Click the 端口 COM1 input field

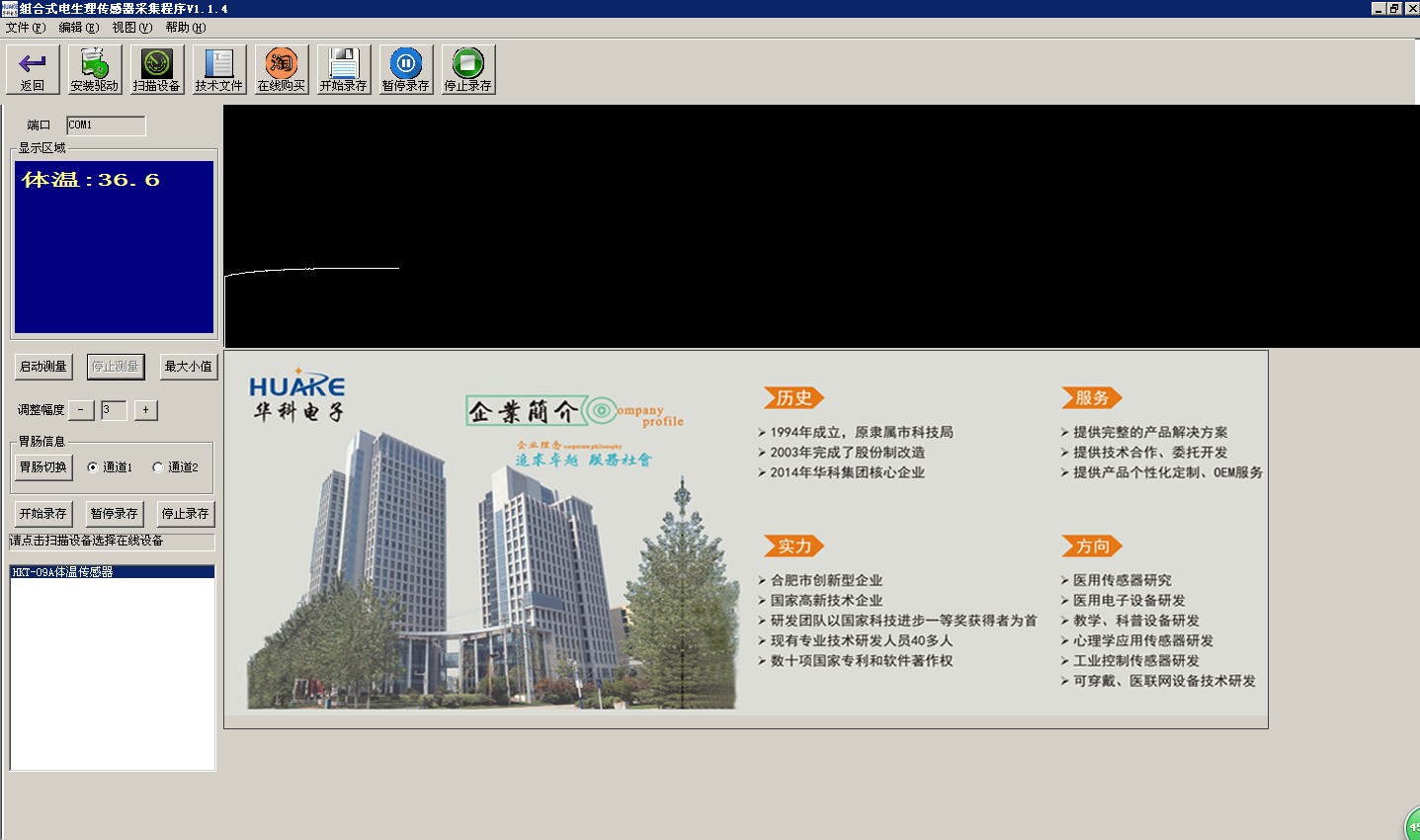tap(106, 126)
